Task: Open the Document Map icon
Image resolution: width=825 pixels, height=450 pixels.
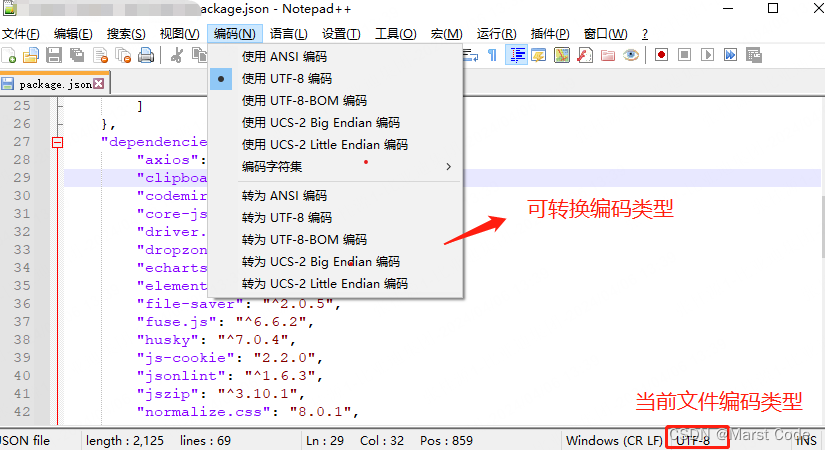Action: [x=562, y=55]
